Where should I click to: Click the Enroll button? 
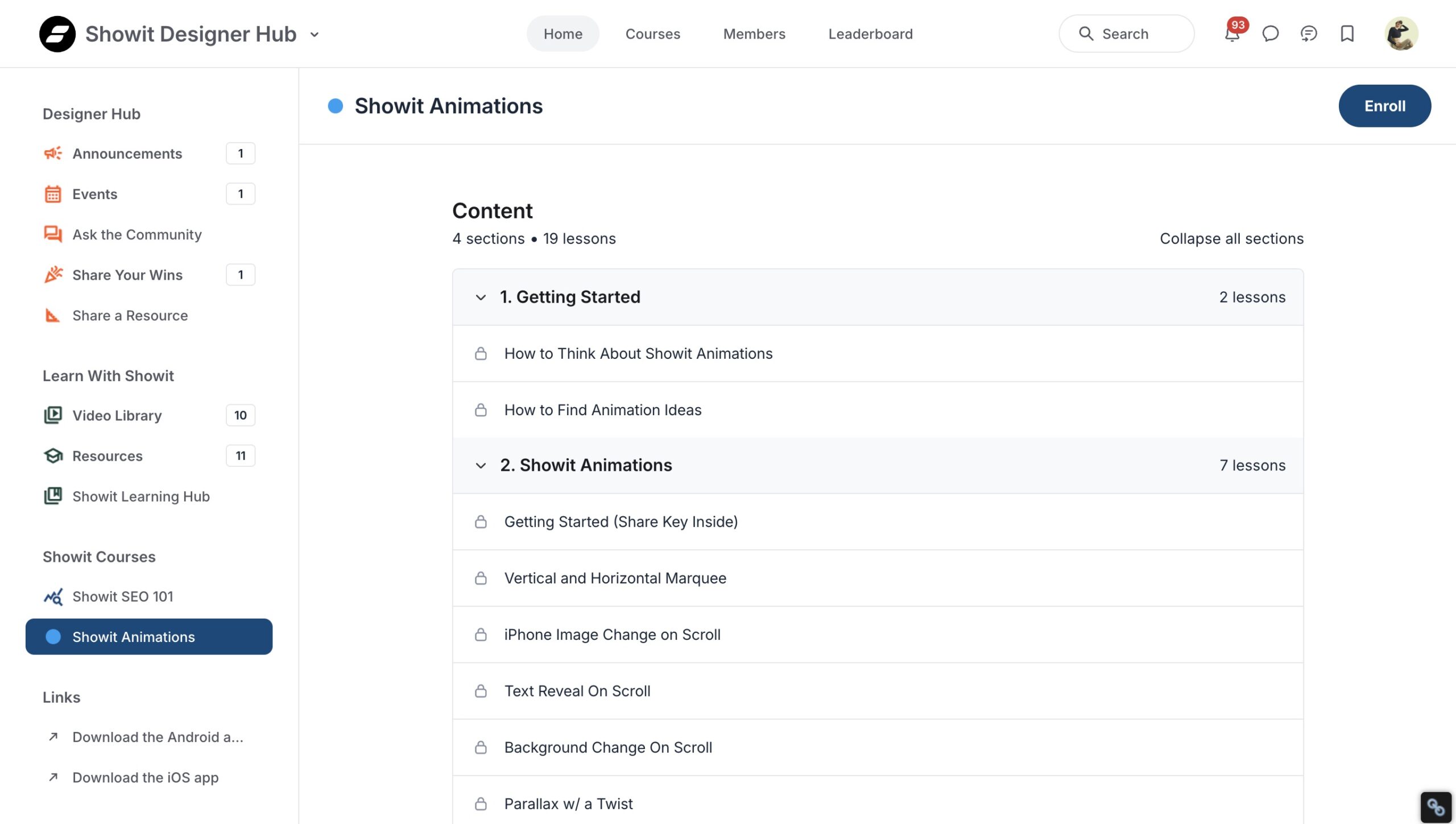pos(1384,106)
